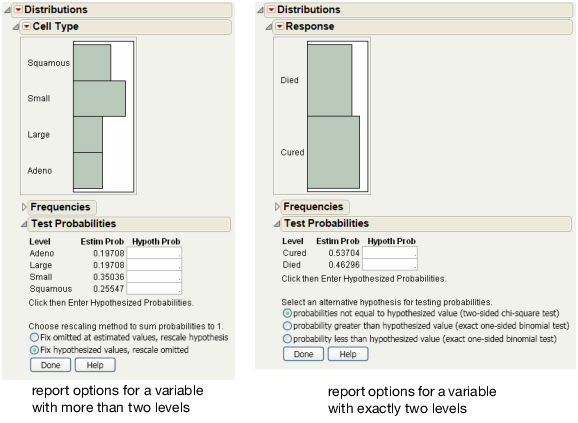Collapse the right Distributions outline
This screenshot has width=578, height=423.
click(x=260, y=10)
